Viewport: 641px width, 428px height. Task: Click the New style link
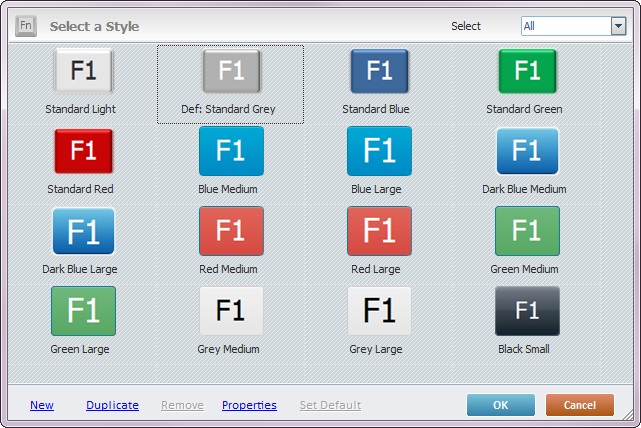click(42, 405)
